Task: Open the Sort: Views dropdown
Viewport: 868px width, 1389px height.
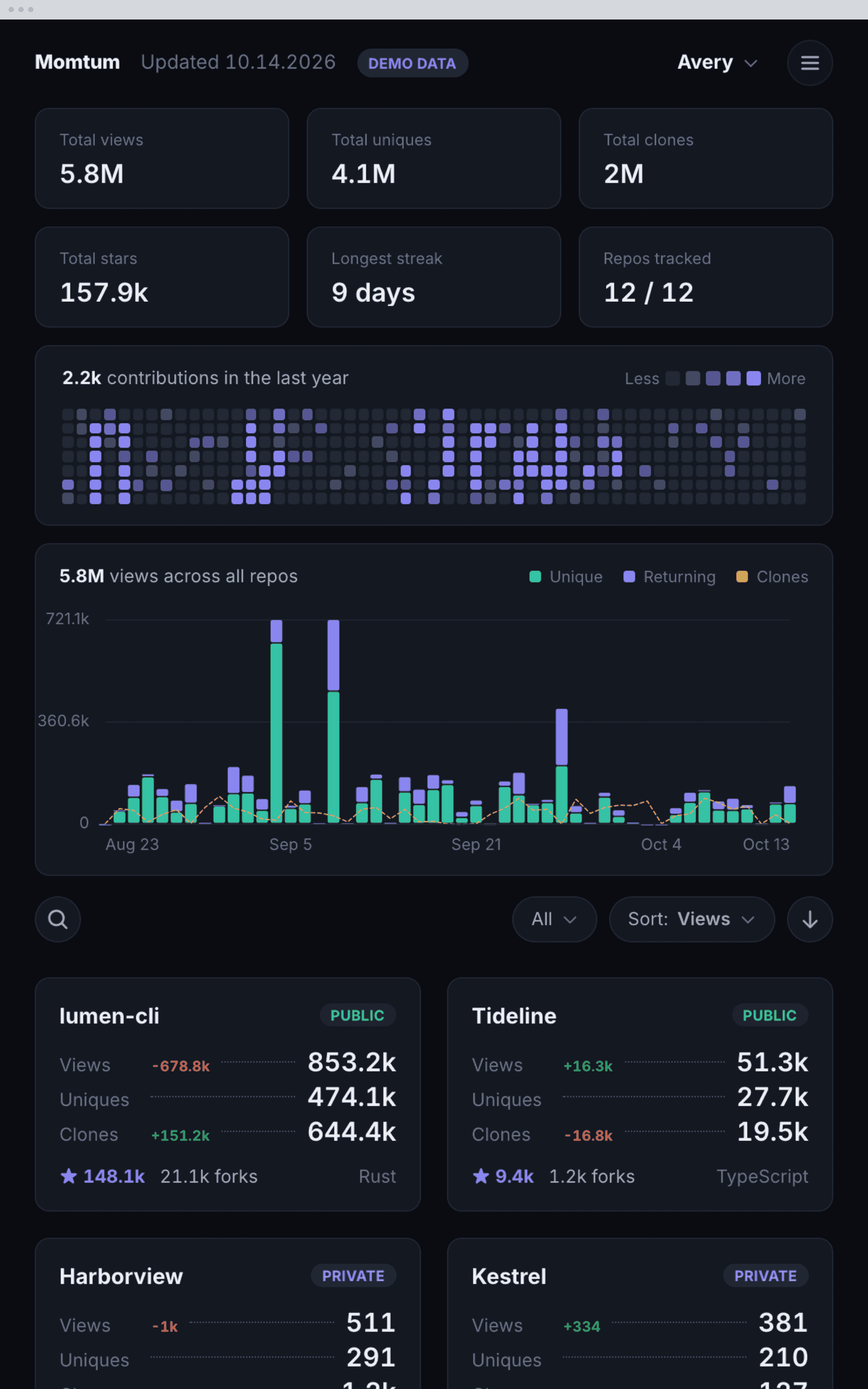Action: coord(692,919)
